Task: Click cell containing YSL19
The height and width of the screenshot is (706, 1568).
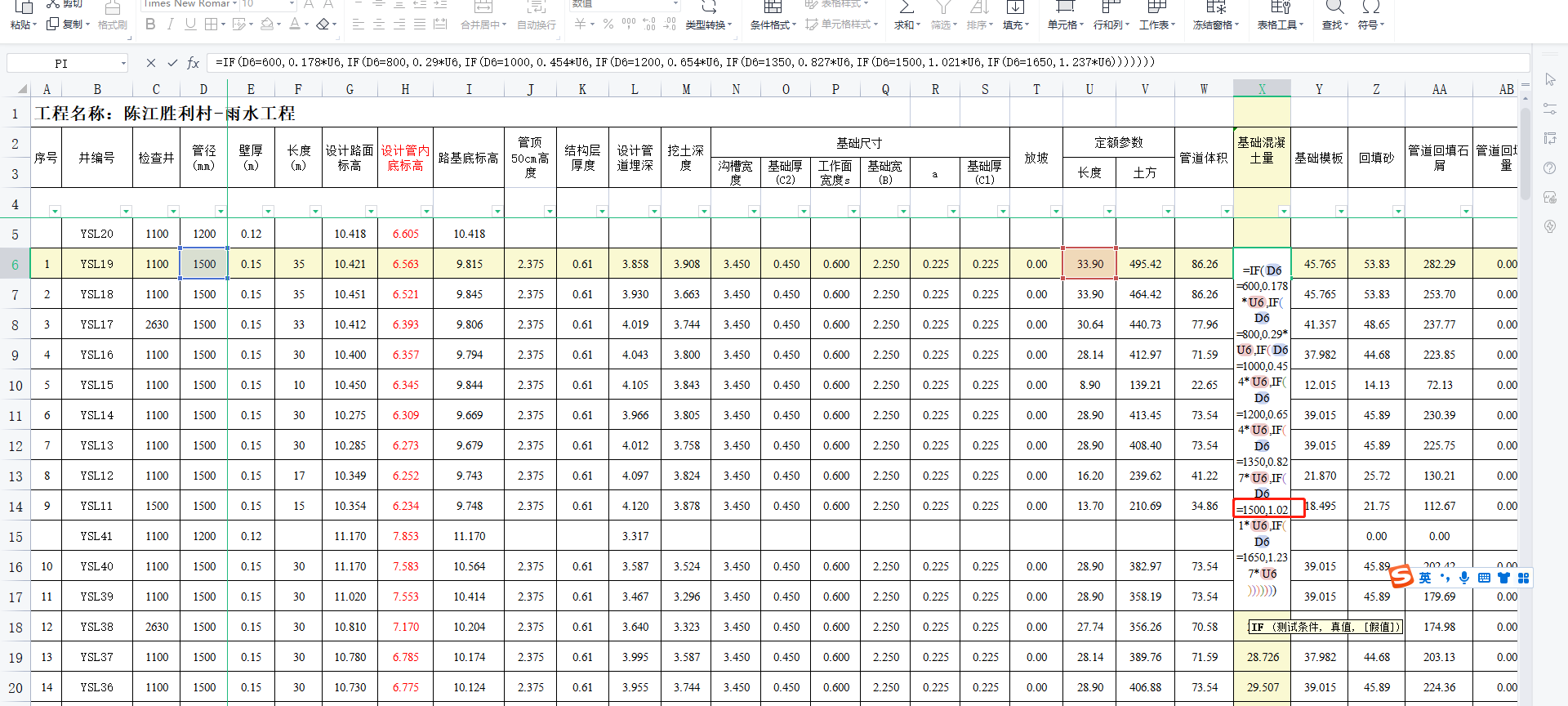Action: (x=97, y=264)
